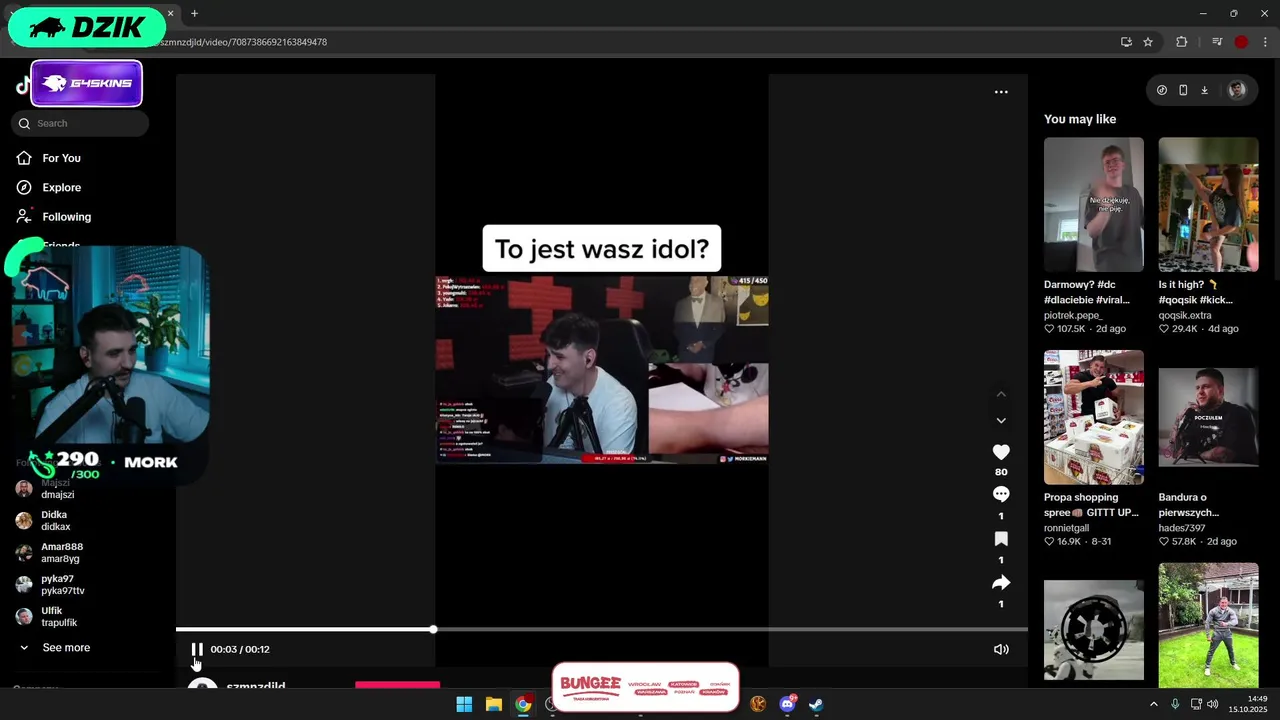Click the video playback area

[602, 370]
